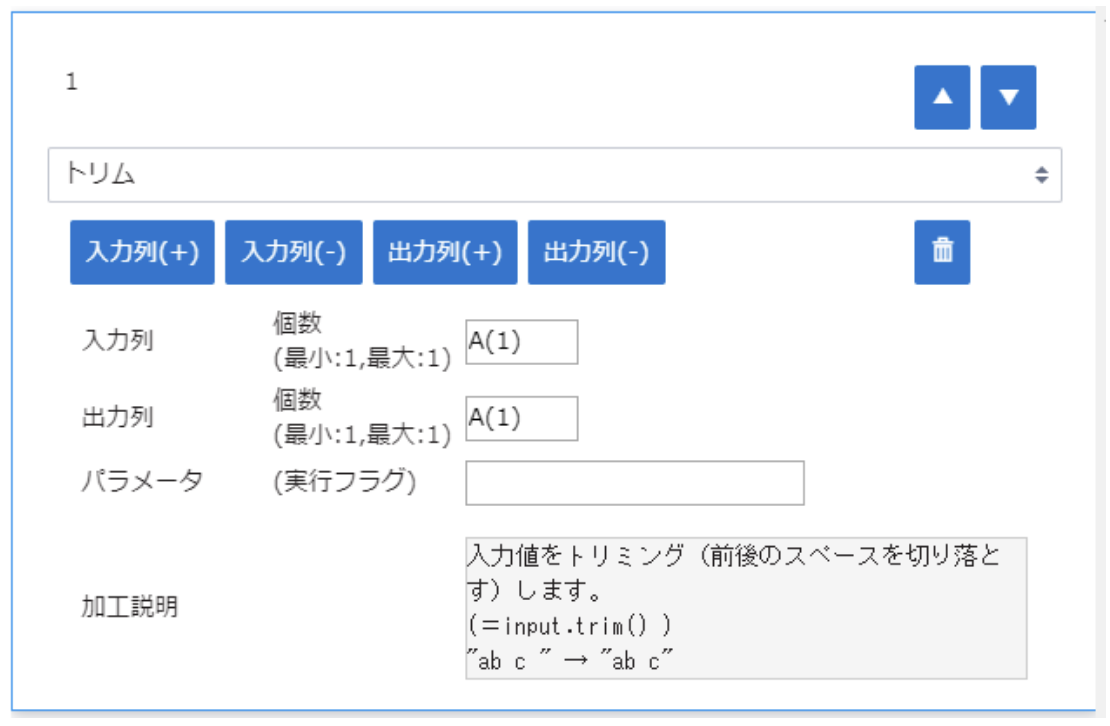Click the 加工説明 row label
The width and height of the screenshot is (1110, 726).
[x=130, y=607]
